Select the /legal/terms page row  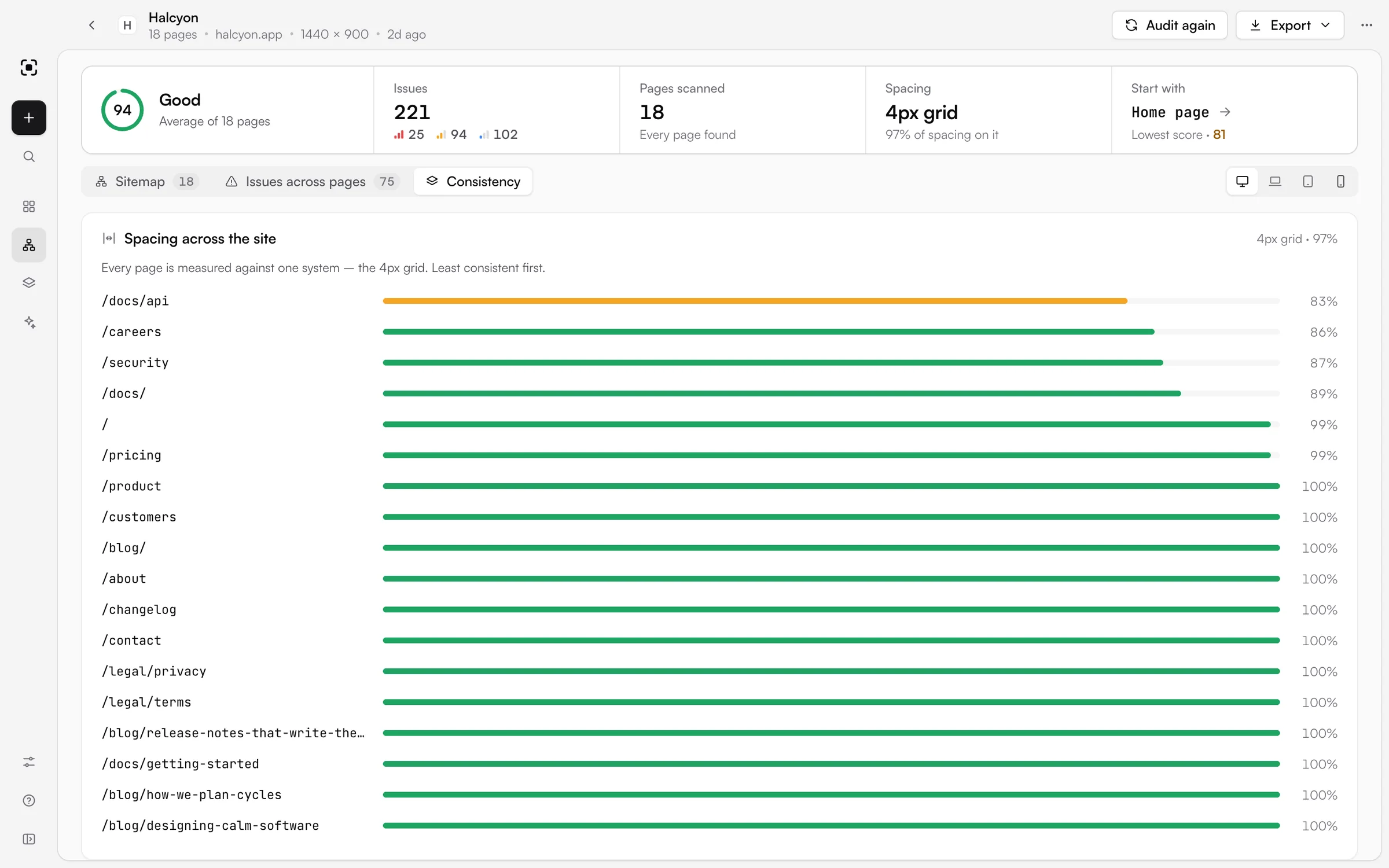tap(719, 702)
